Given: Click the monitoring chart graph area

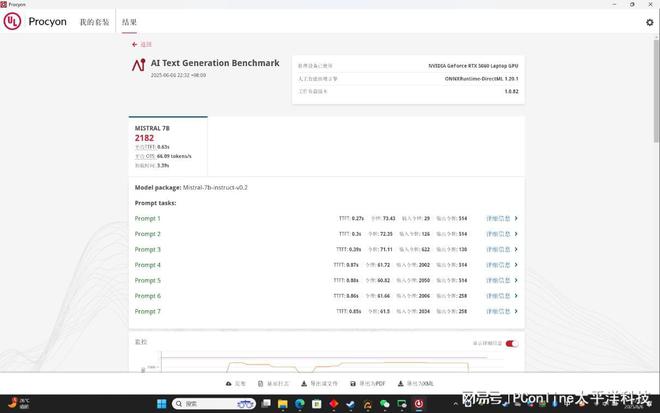Looking at the screenshot, I should [x=324, y=361].
